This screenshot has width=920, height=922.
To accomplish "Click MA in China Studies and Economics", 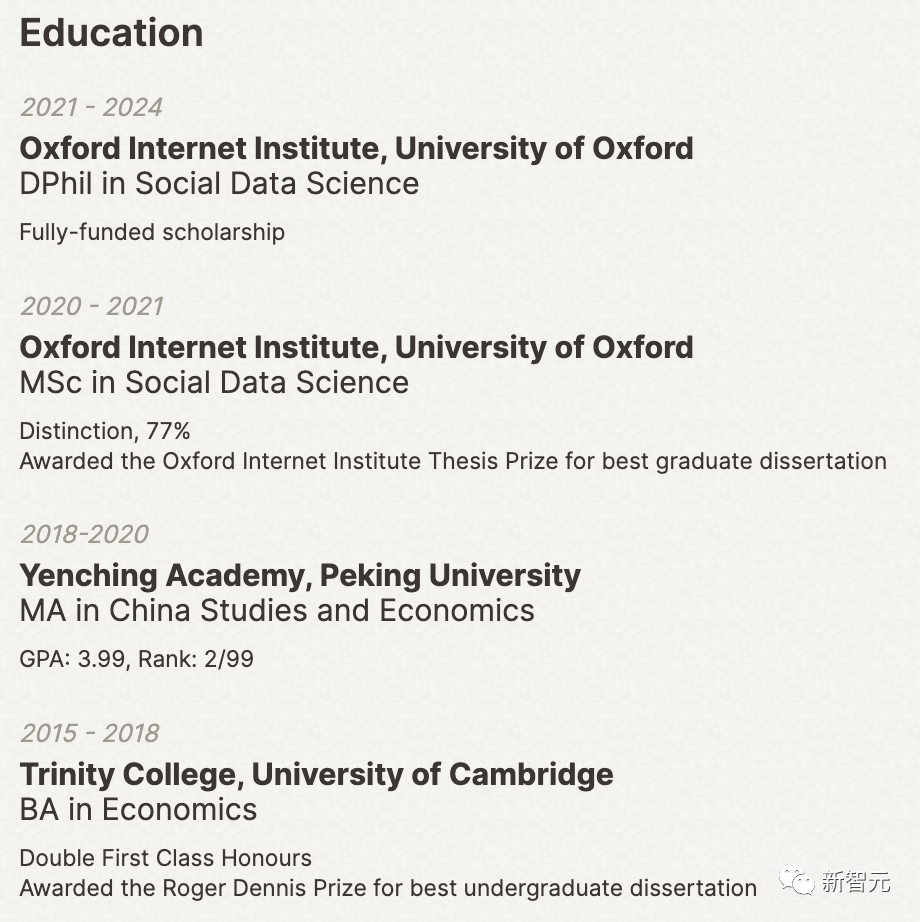I will click(x=277, y=611).
